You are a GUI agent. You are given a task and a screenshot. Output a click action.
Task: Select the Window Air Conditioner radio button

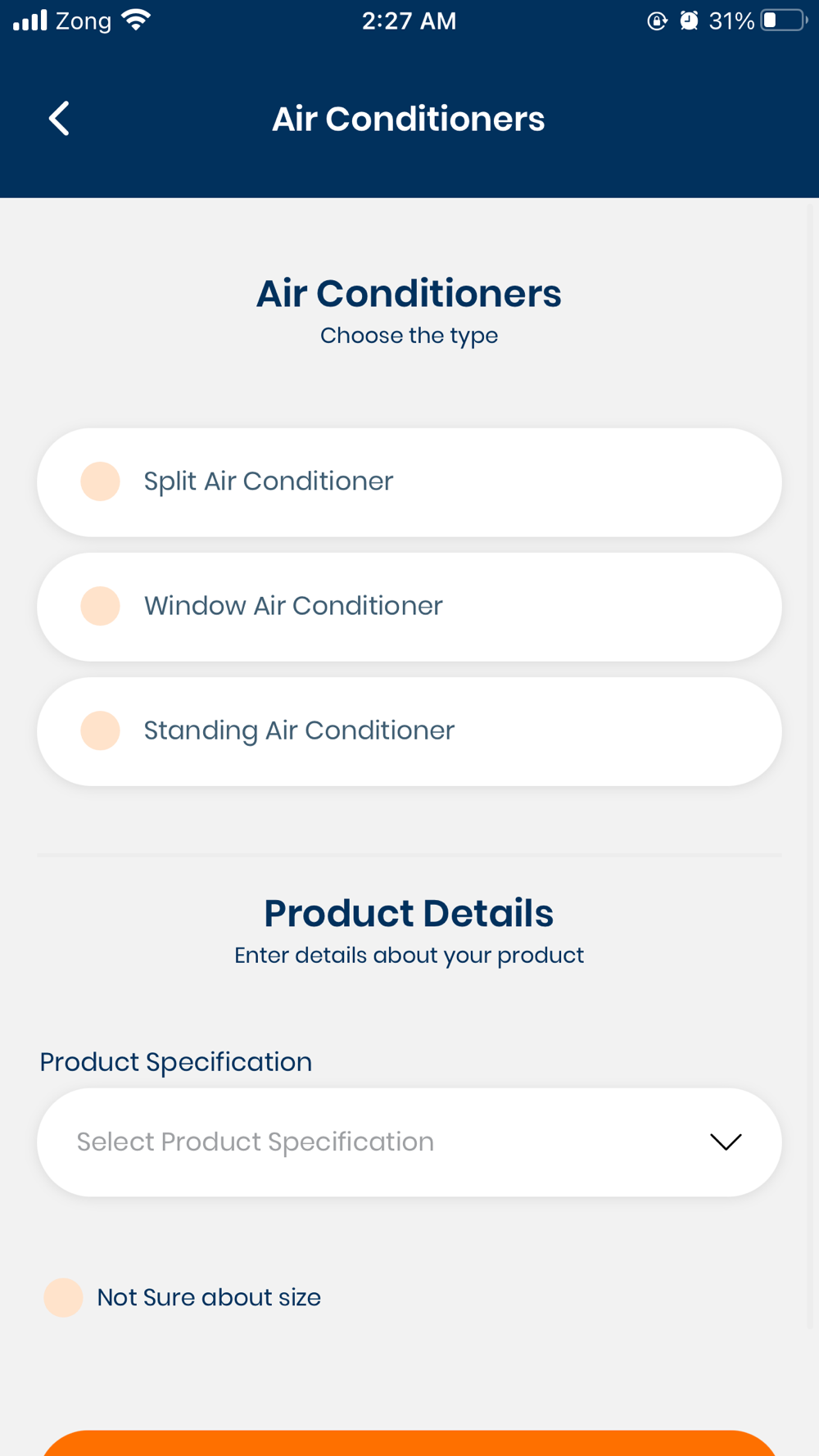pos(100,606)
